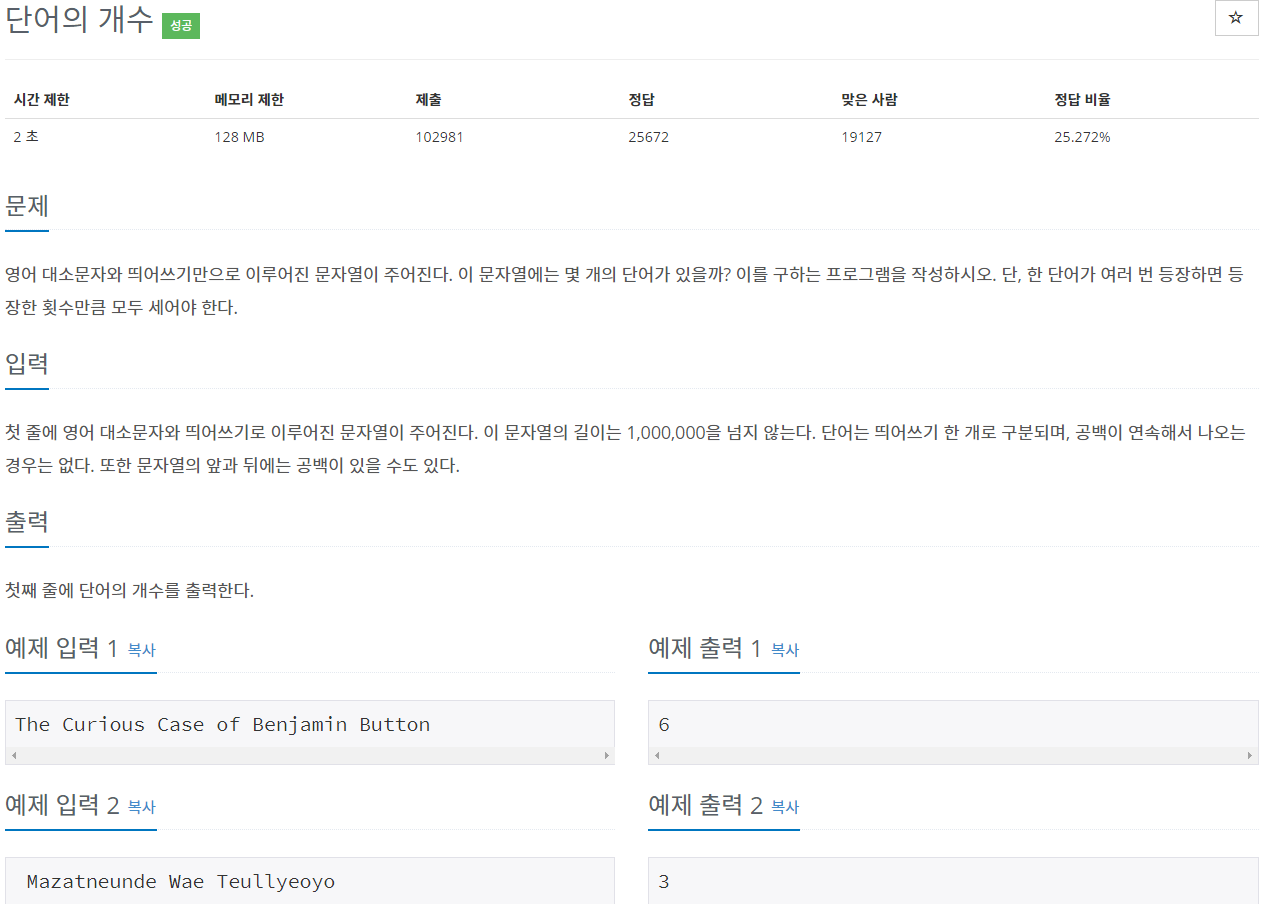The width and height of the screenshot is (1264, 904).
Task: Click the time limit value 2 초
Action: point(26,137)
